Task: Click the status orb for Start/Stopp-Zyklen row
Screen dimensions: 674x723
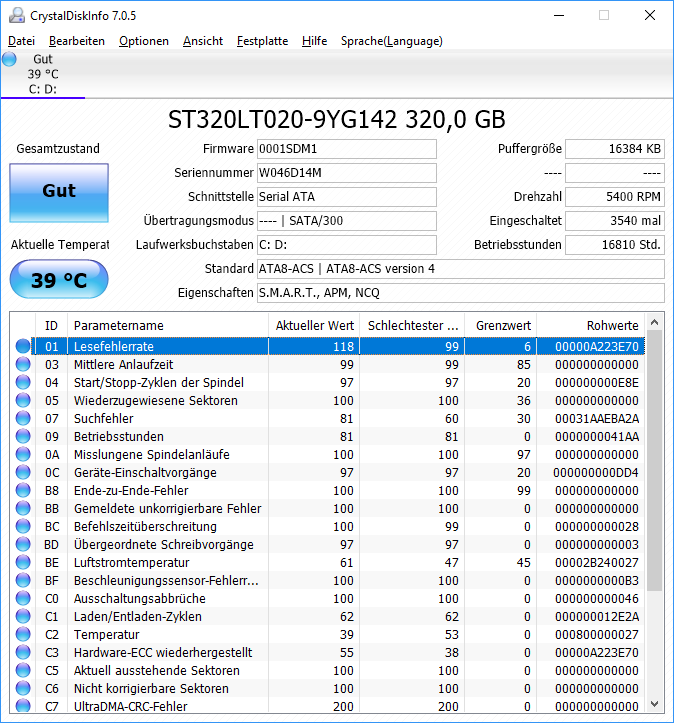Action: pos(23,382)
